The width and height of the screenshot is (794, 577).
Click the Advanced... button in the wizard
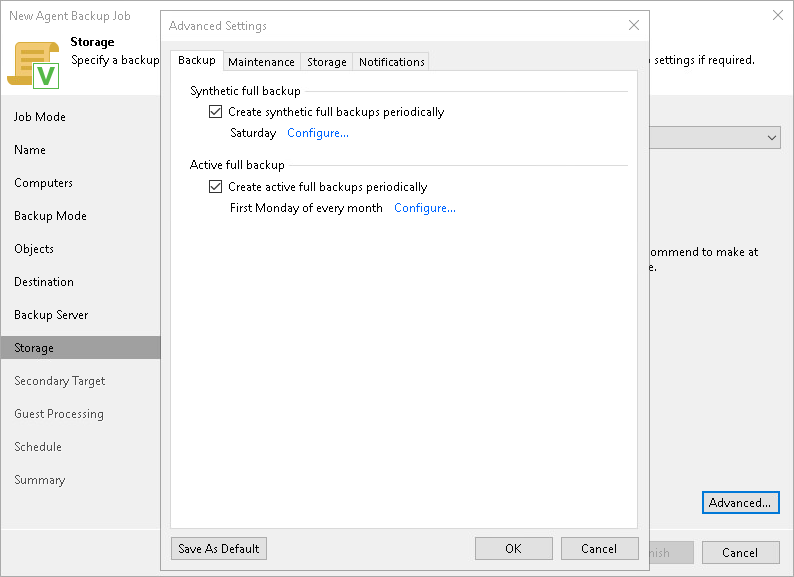point(740,503)
